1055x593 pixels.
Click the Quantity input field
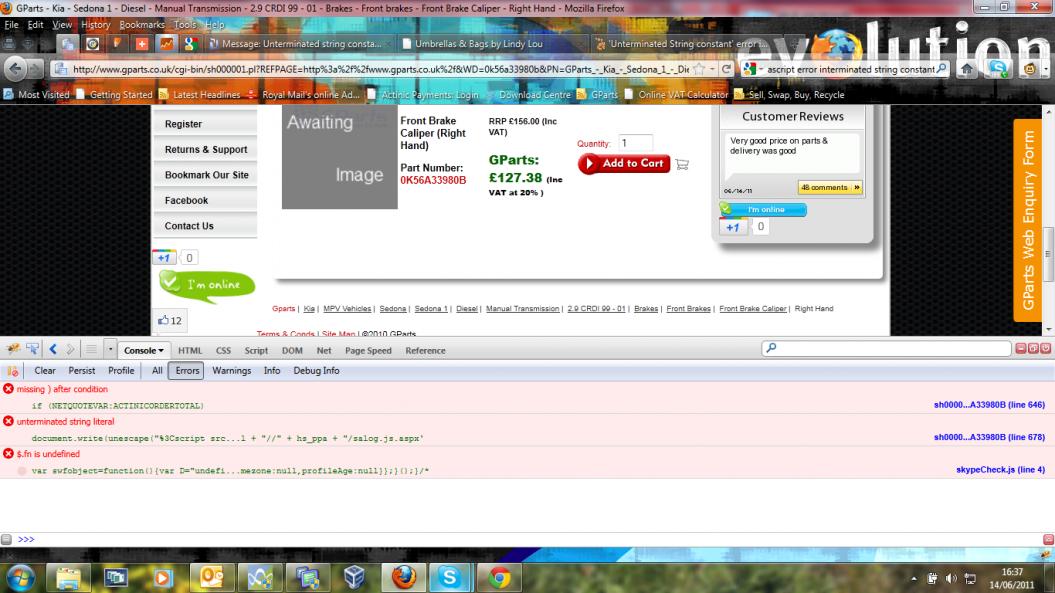(635, 143)
